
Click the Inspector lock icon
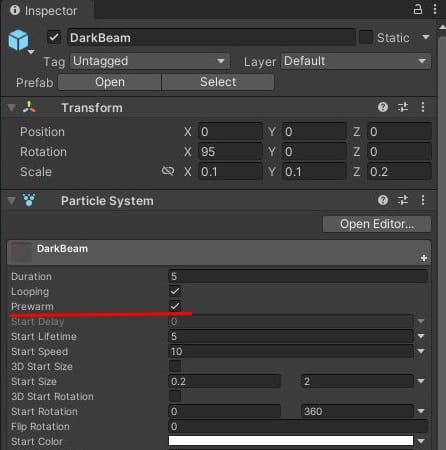tap(417, 9)
